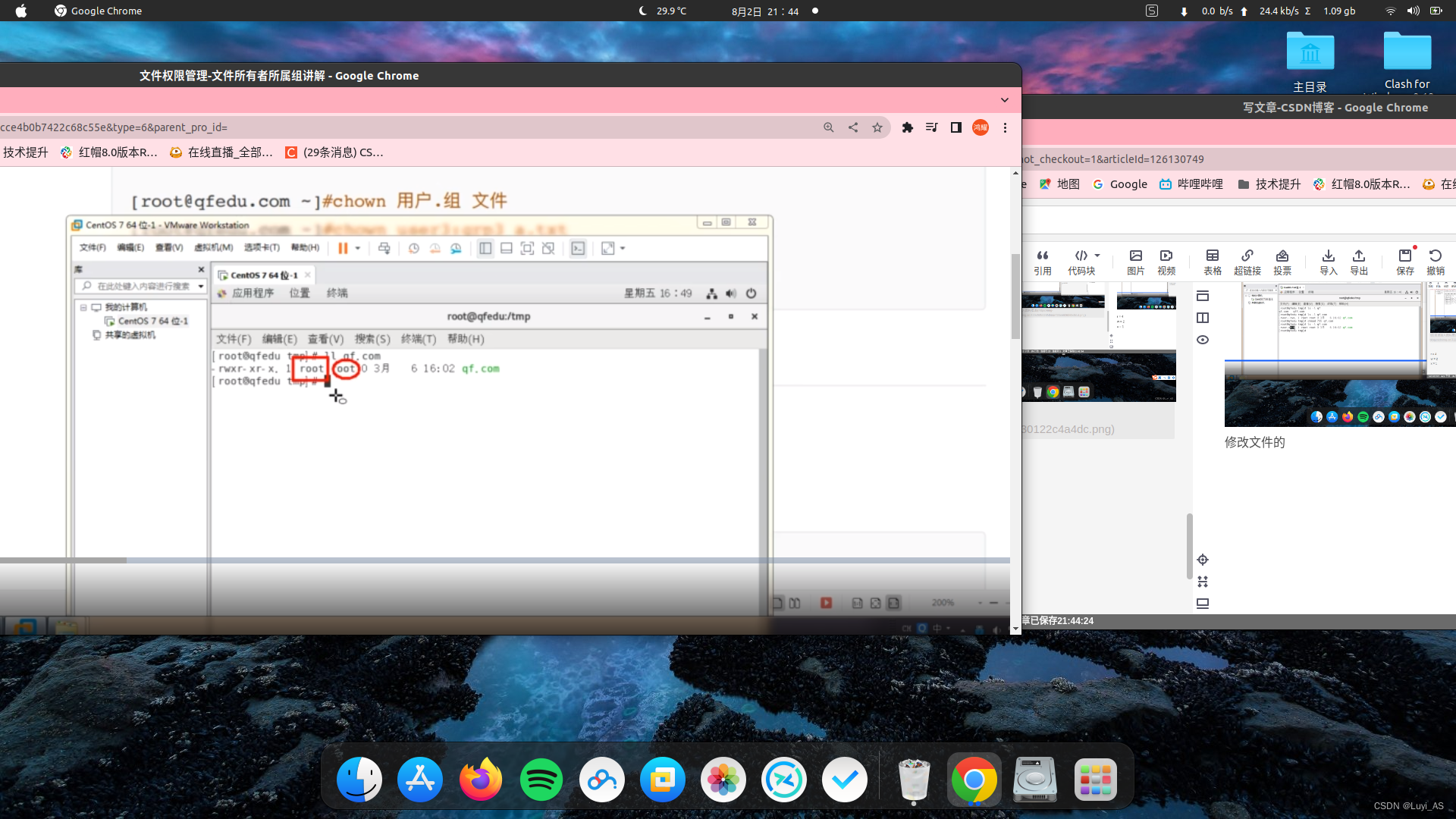Image resolution: width=1456 pixels, height=819 pixels.
Task: Toggle the preview eye icon in the CSDN editor
Action: pos(1203,340)
